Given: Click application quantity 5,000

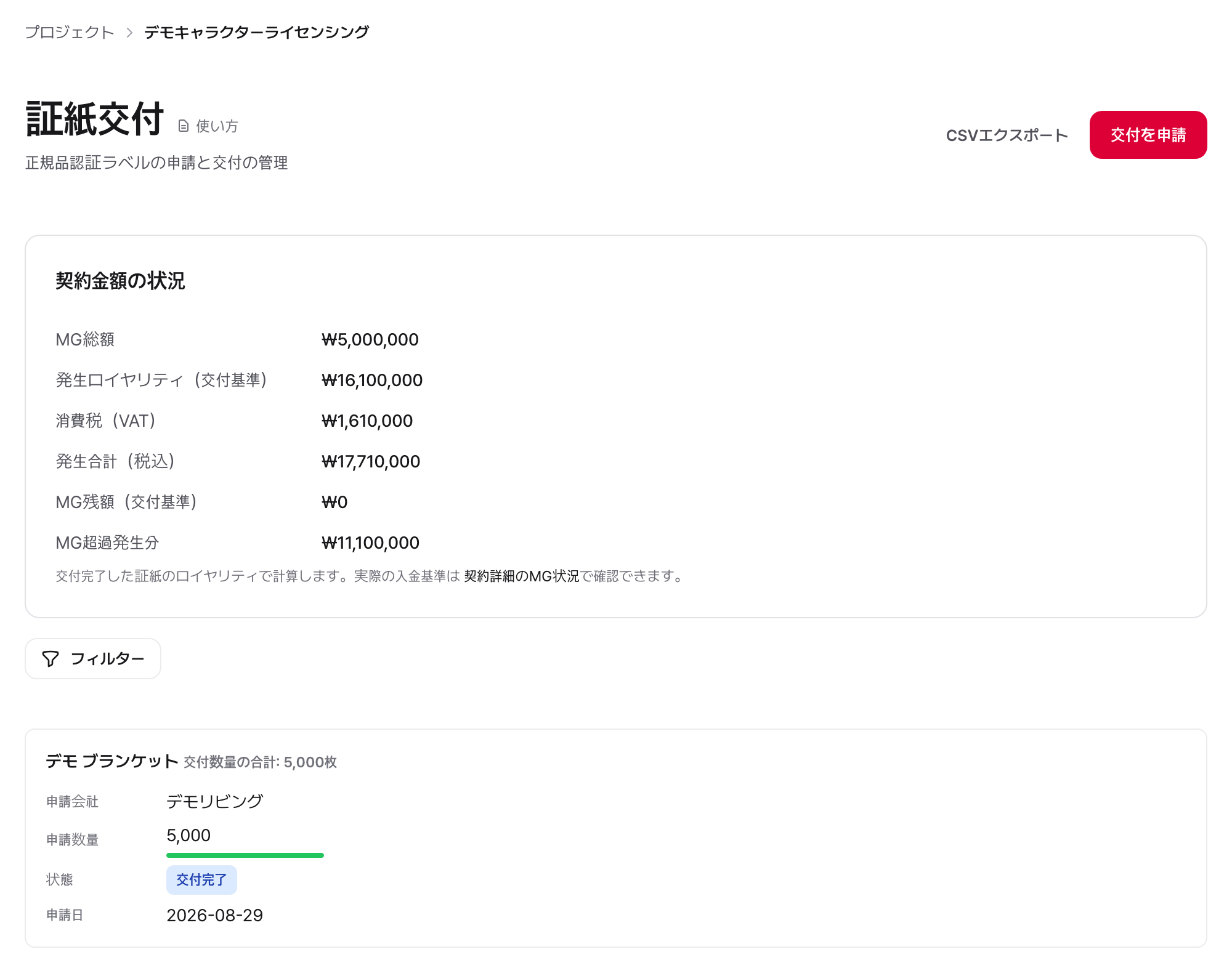Looking at the screenshot, I should (188, 836).
